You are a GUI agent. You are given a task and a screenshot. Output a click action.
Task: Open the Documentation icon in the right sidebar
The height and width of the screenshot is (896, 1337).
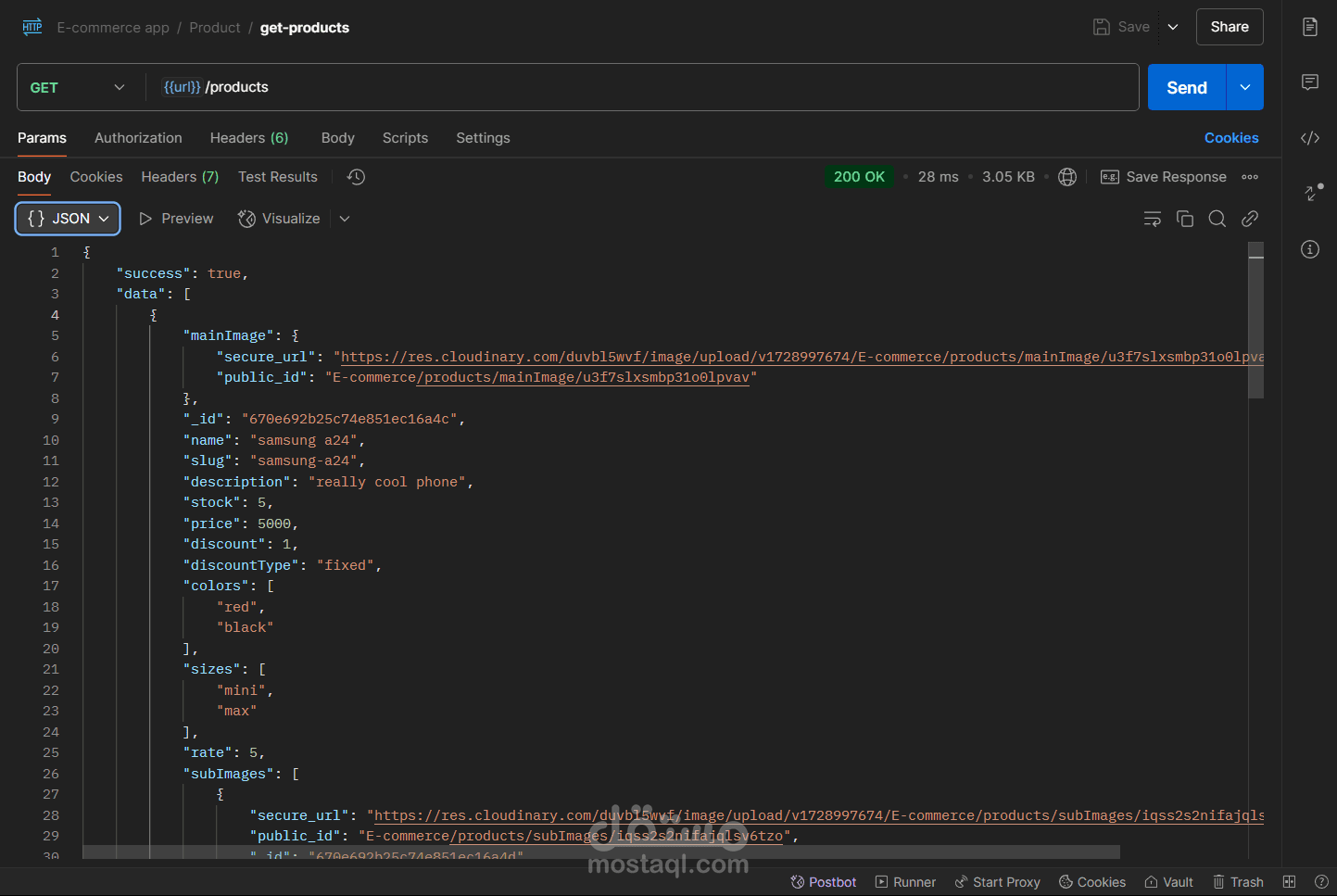(x=1310, y=27)
